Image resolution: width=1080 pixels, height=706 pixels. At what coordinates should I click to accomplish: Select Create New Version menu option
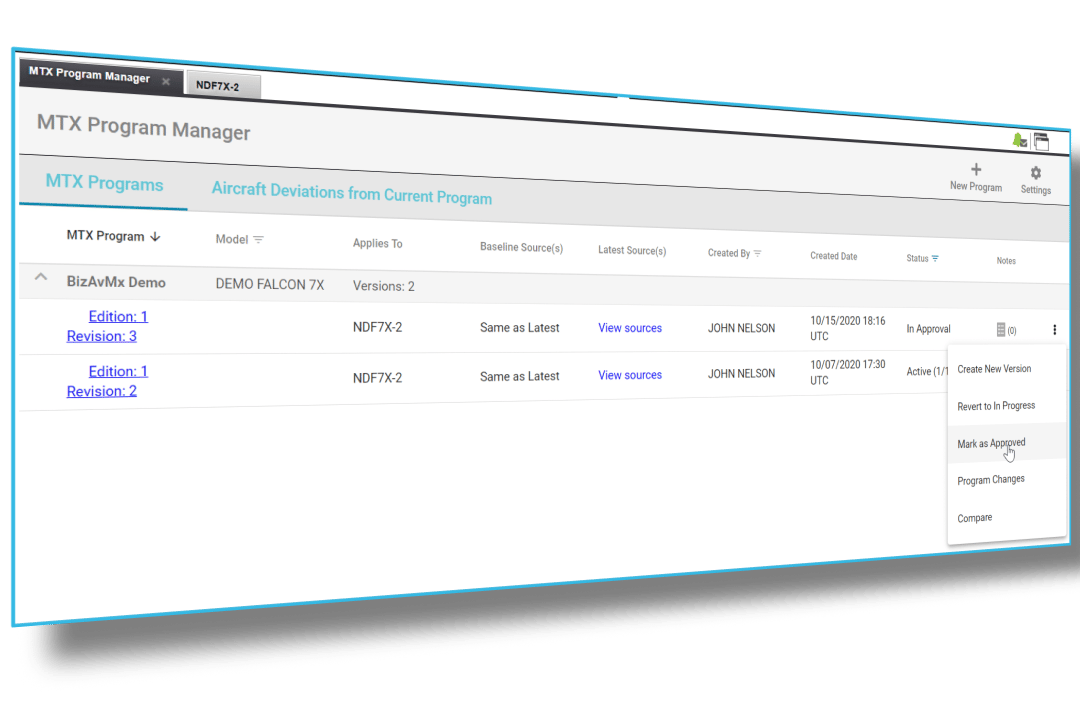click(x=994, y=369)
